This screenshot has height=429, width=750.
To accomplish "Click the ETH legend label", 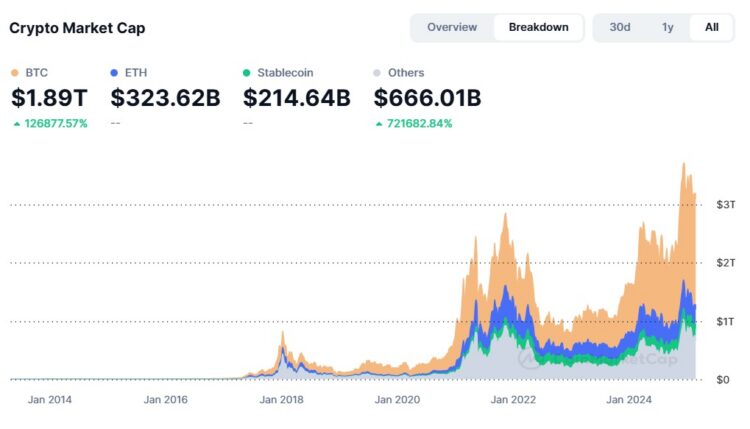I will click(x=136, y=73).
